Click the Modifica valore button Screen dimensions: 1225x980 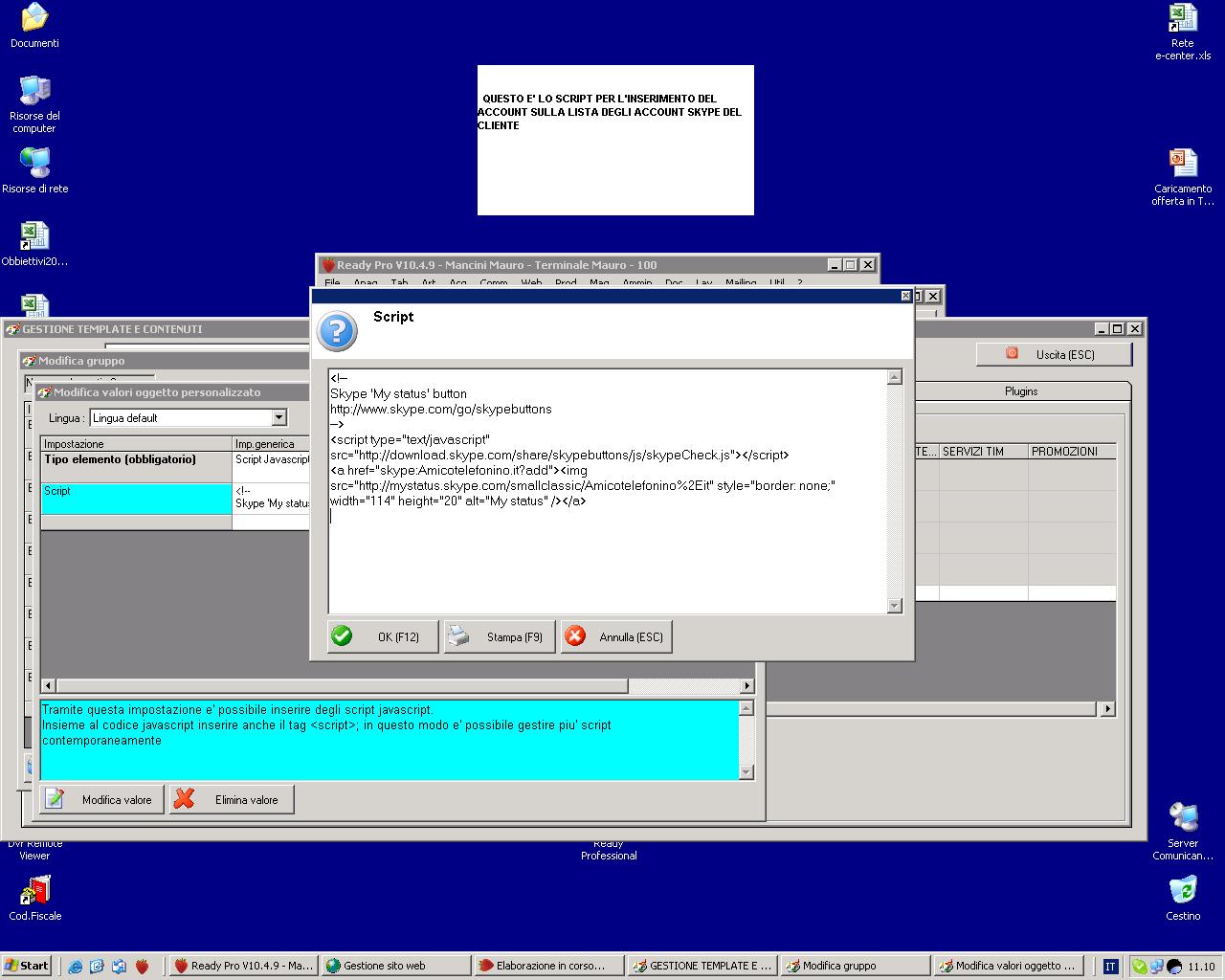click(101, 800)
